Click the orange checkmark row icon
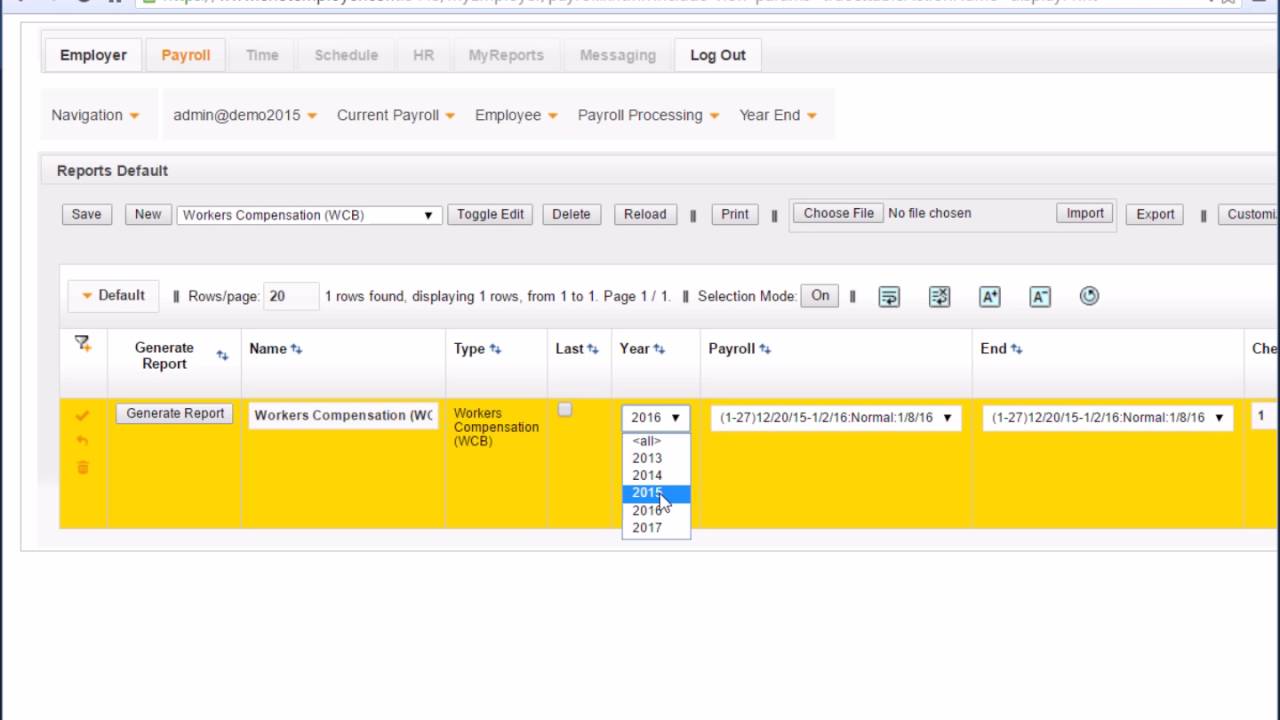1280x720 pixels. (x=82, y=415)
